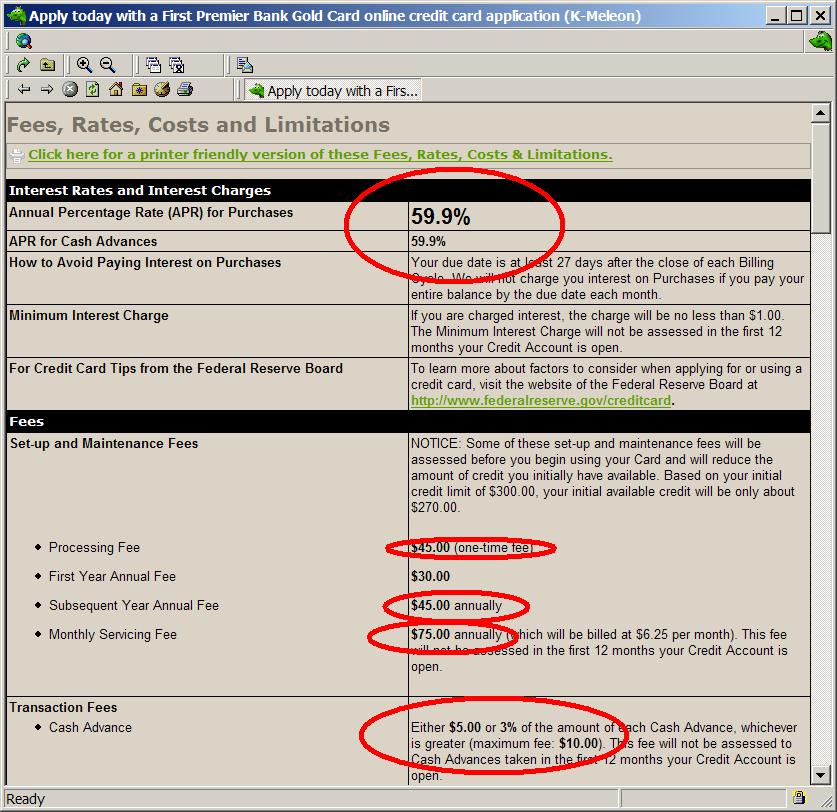Viewport: 837px width, 812px height.
Task: Click the vertical scrollbar thumb
Action: tap(820, 178)
